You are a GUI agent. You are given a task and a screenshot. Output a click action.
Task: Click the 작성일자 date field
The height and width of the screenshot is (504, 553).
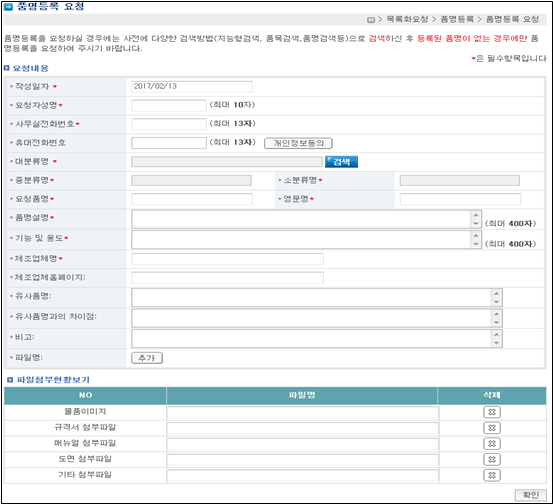coord(192,86)
